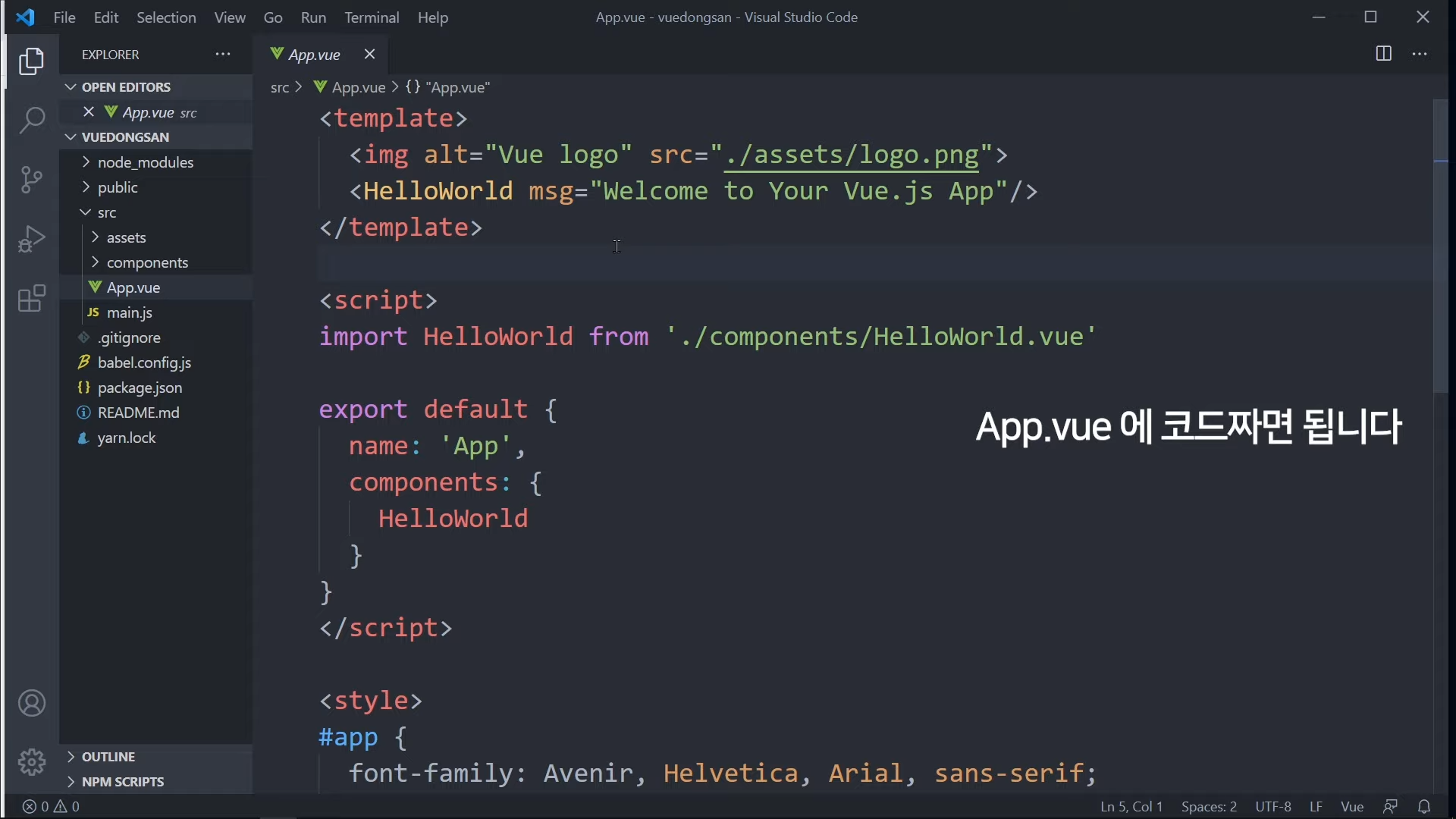The width and height of the screenshot is (1456, 819).
Task: Expand the NPM SCRIPTS section
Action: click(123, 782)
